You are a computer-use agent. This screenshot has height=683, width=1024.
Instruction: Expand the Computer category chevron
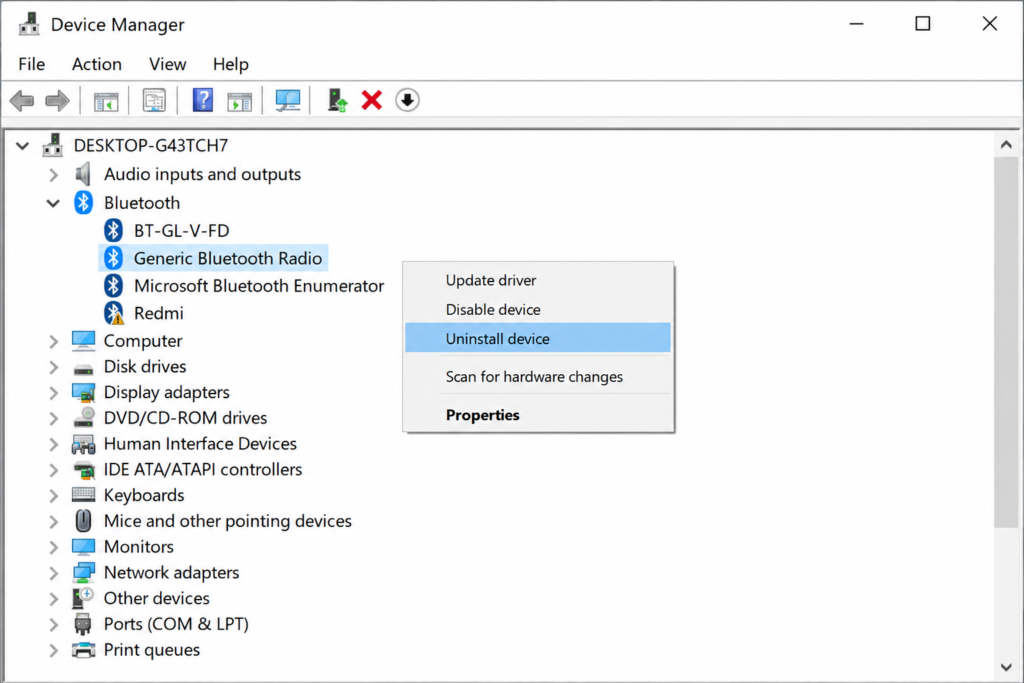(54, 341)
